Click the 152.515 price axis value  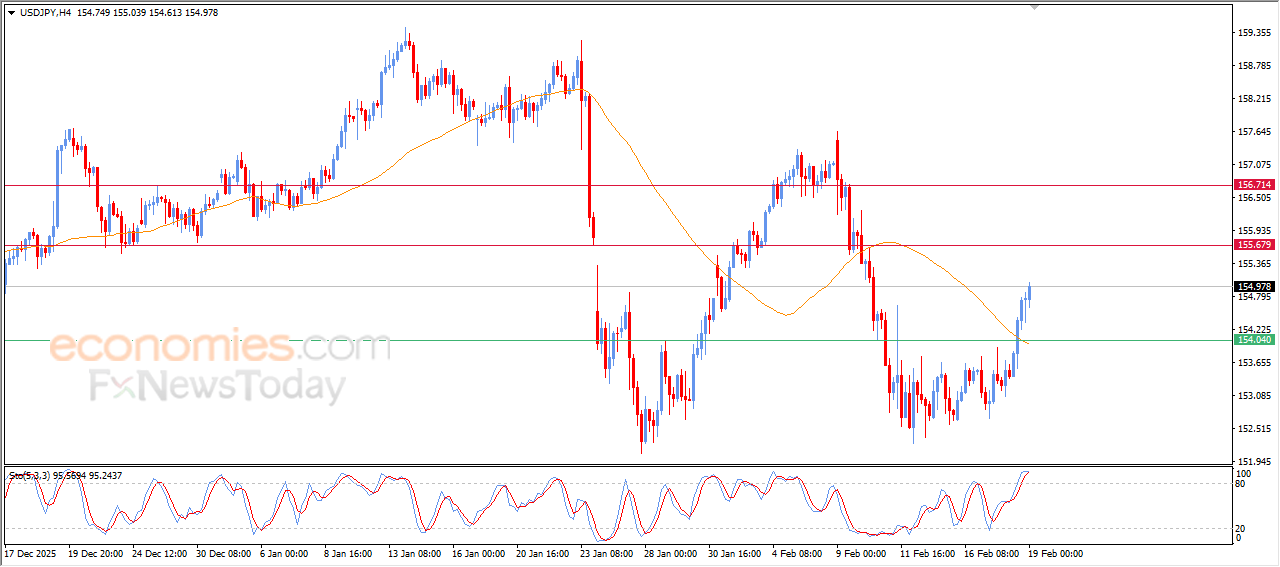pyautogui.click(x=1253, y=429)
